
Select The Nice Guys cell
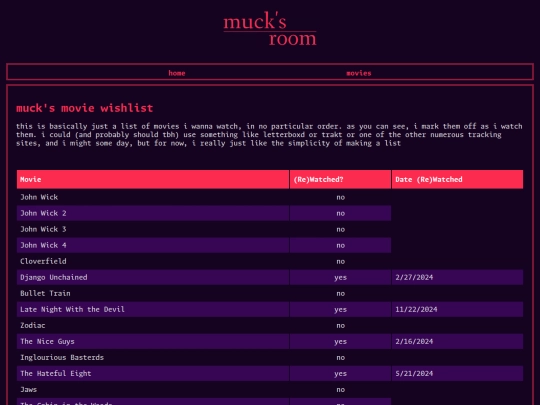click(153, 341)
